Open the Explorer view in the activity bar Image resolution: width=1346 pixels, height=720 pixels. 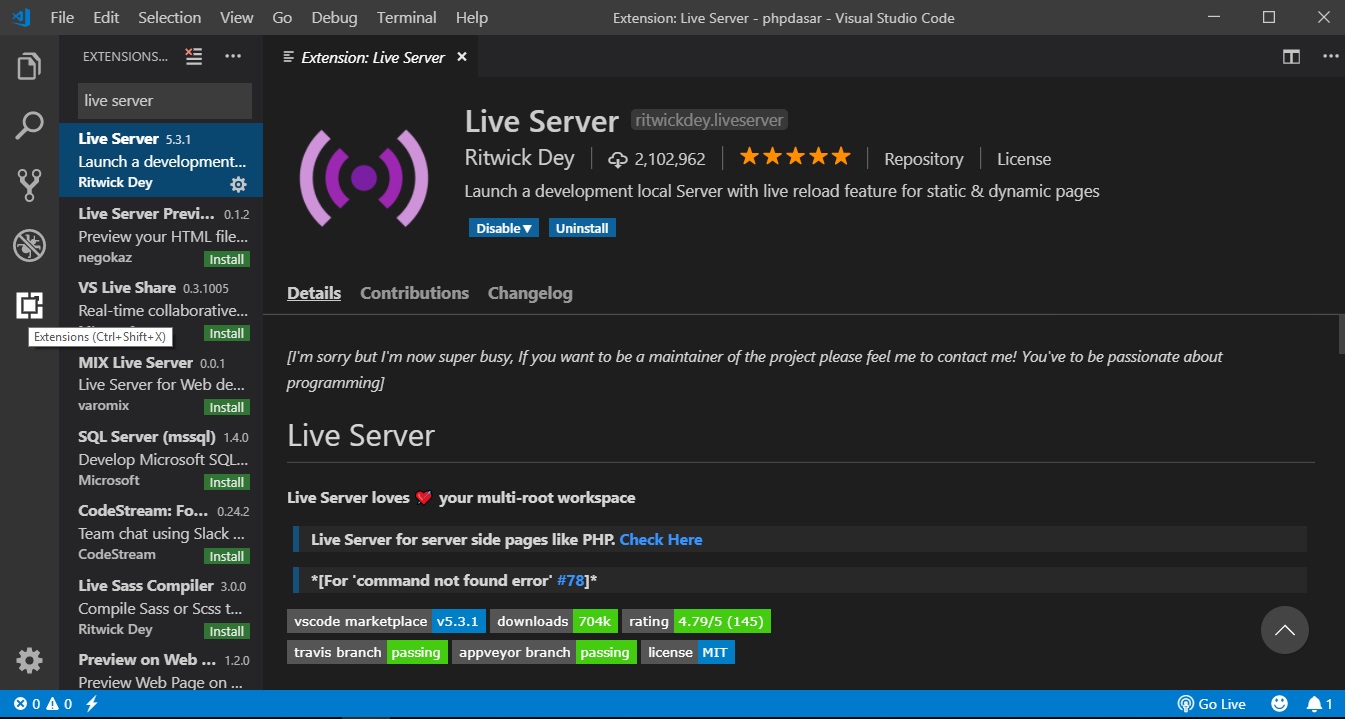tap(29, 67)
